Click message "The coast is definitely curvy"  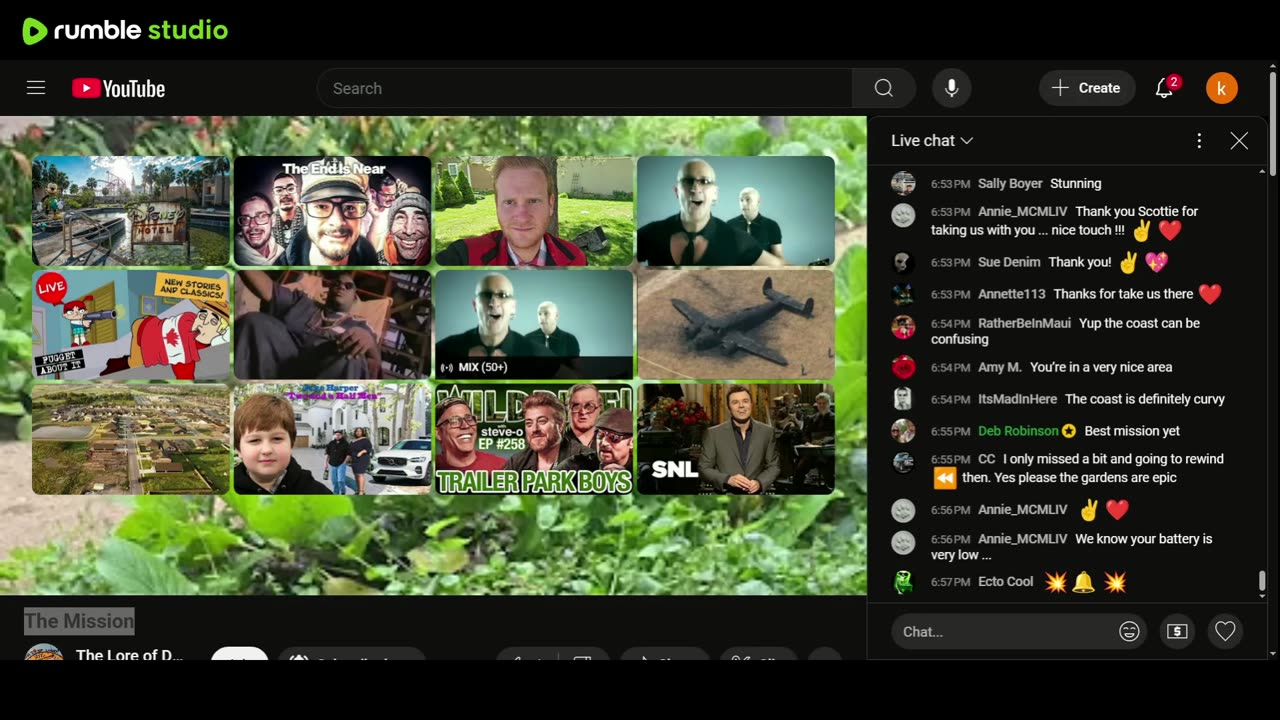pos(1145,399)
